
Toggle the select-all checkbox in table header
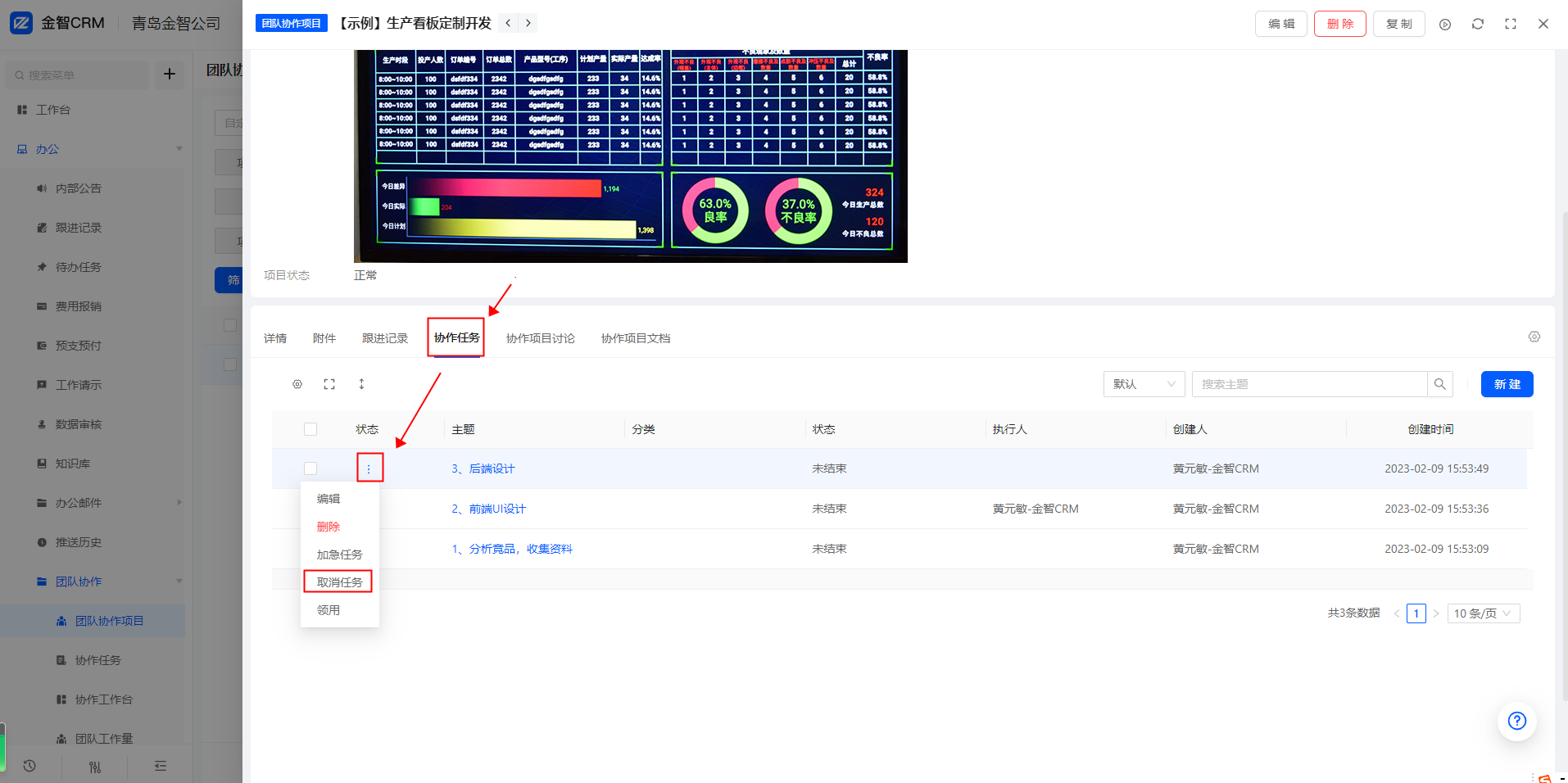tap(310, 429)
